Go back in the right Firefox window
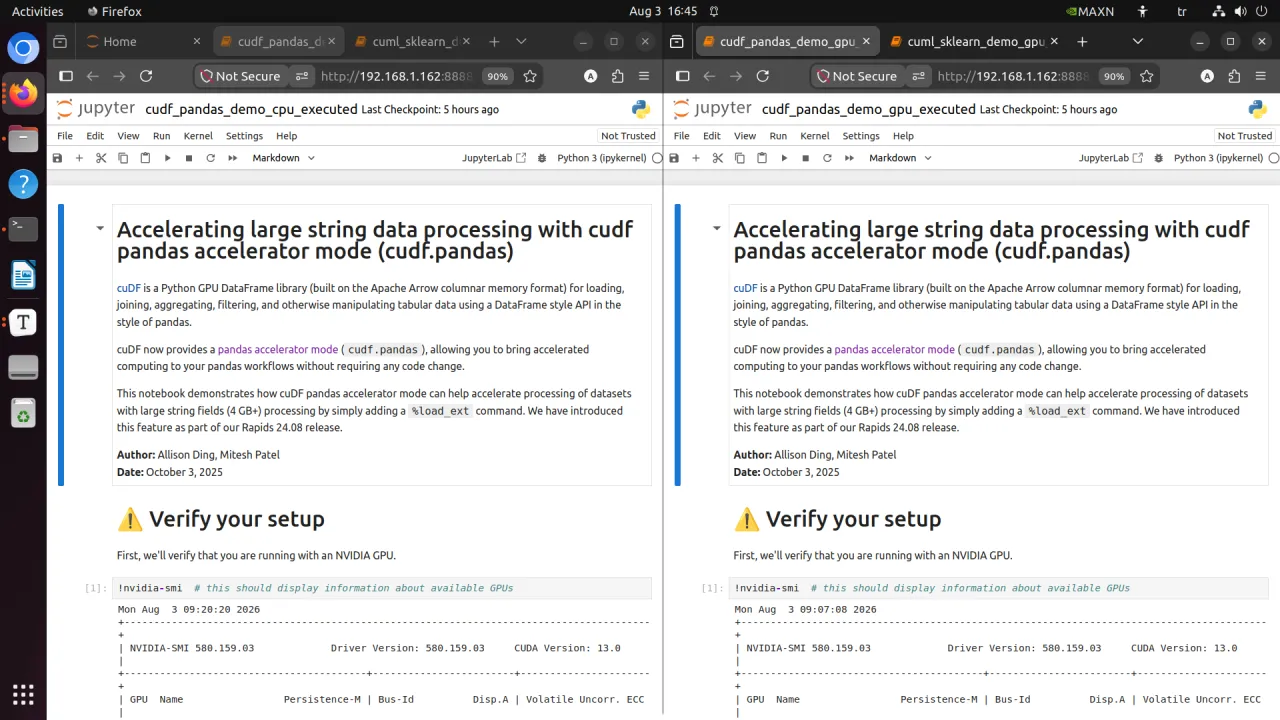This screenshot has height=720, width=1280. (x=709, y=76)
